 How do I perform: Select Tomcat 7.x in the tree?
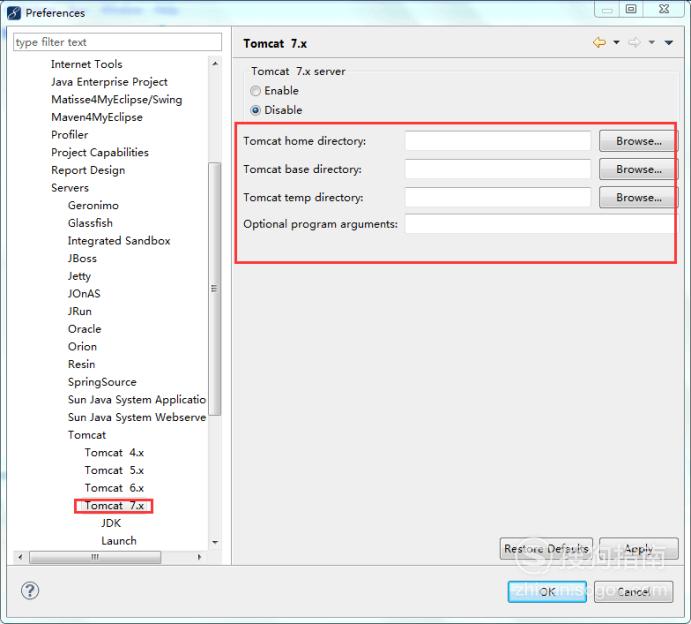click(115, 505)
